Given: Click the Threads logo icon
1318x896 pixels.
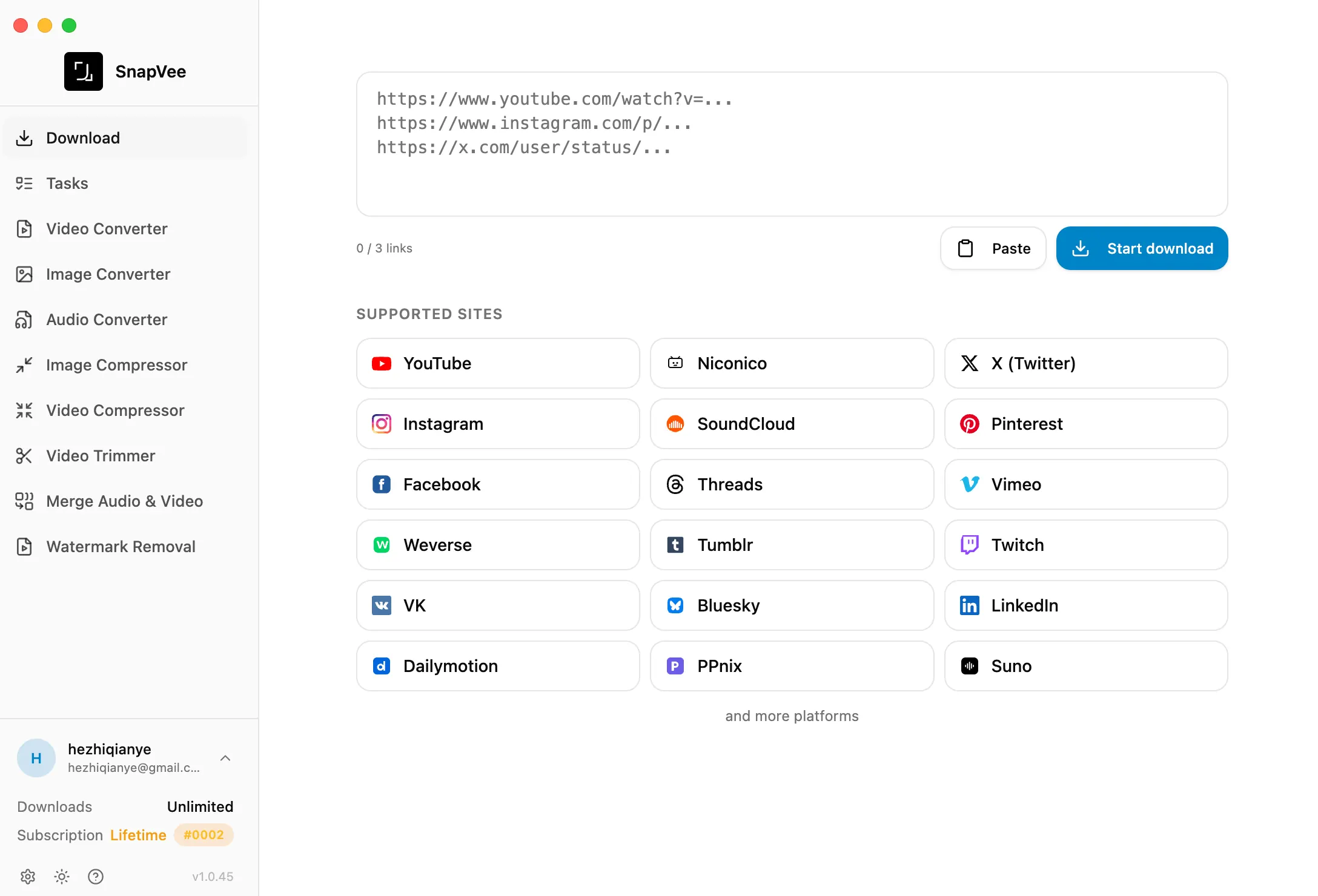Looking at the screenshot, I should (x=675, y=484).
